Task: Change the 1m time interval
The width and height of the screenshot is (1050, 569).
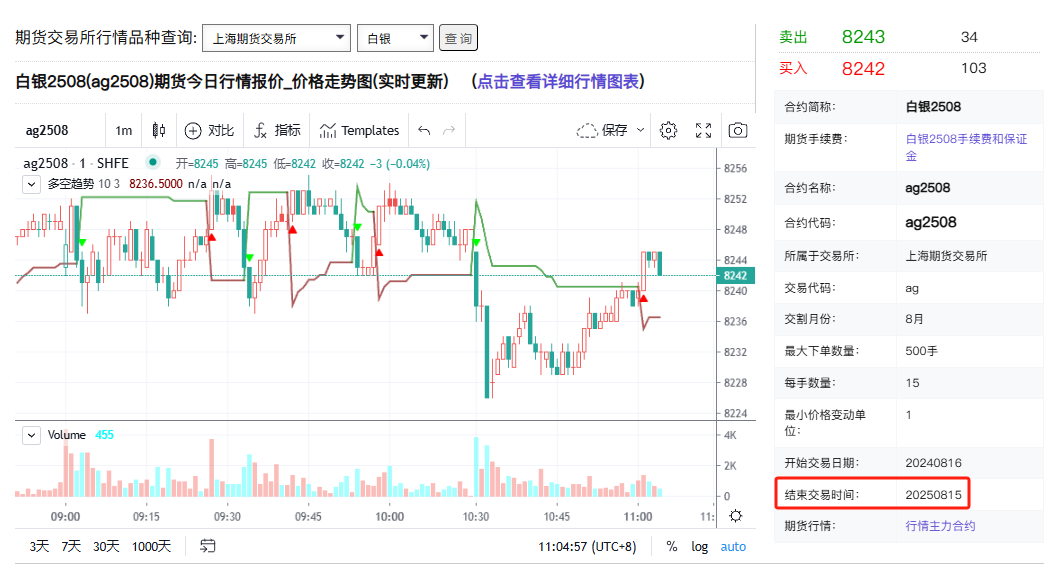Action: coord(124,131)
